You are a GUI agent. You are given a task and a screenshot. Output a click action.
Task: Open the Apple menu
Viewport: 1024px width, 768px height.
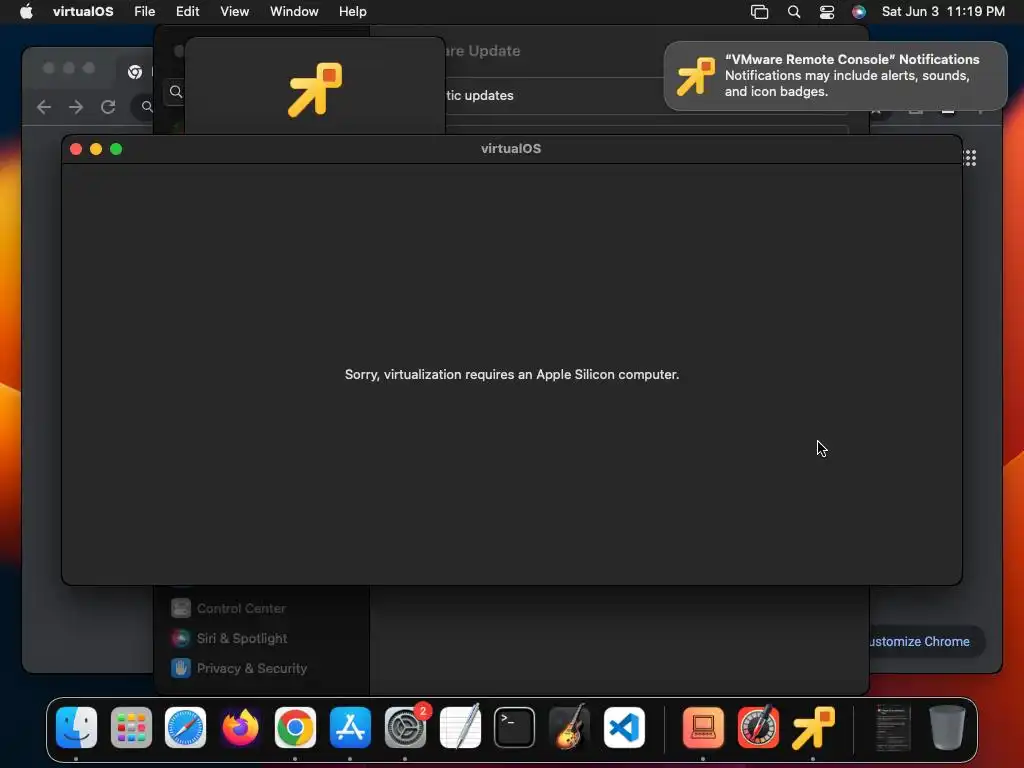(x=26, y=11)
